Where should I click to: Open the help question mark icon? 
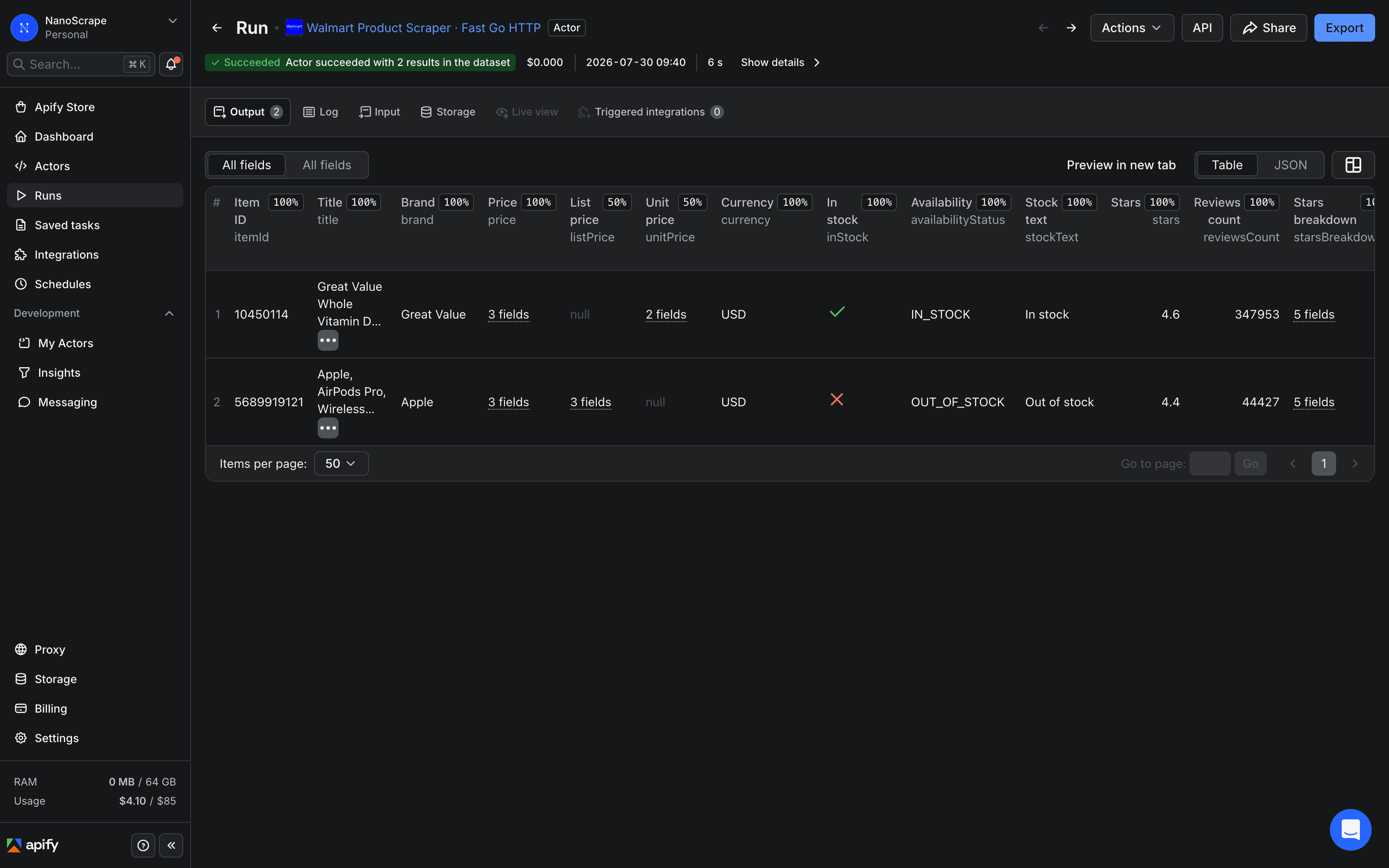point(144,845)
